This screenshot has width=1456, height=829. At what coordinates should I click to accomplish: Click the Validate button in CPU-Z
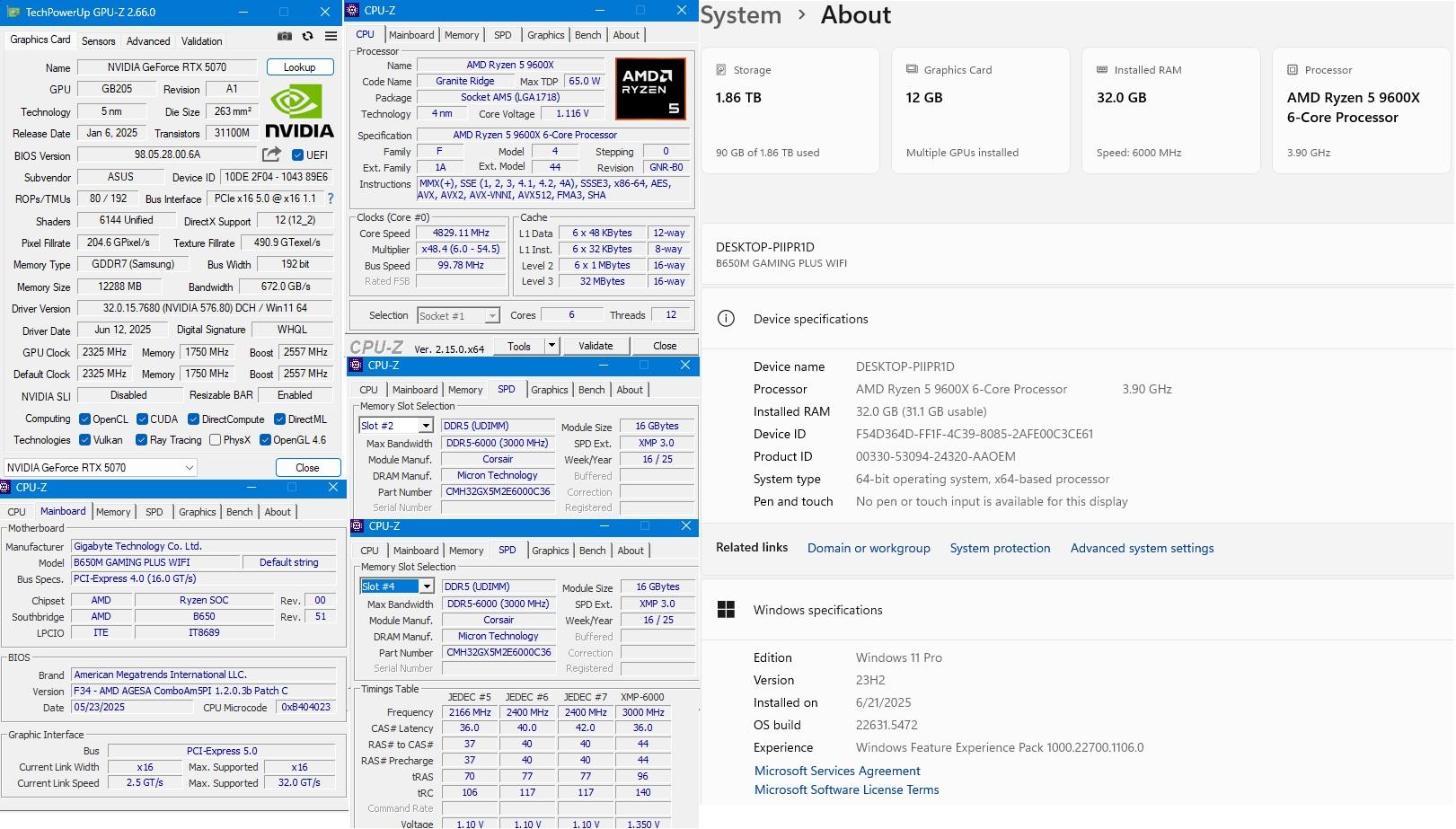pyautogui.click(x=596, y=346)
